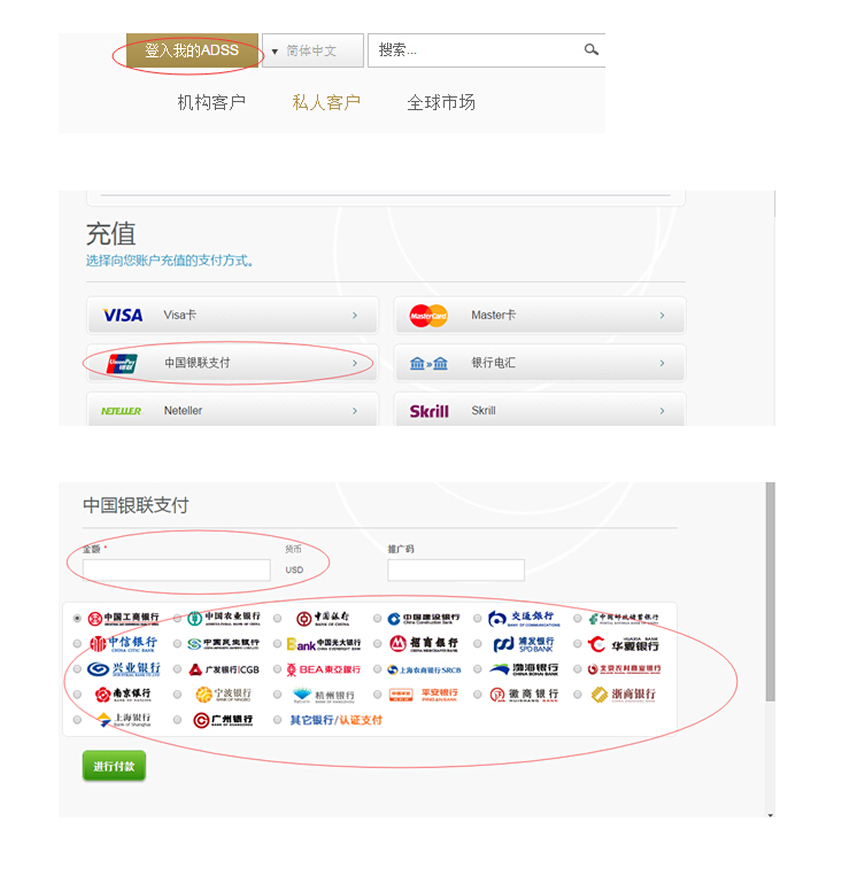Screen dimensions: 850x884
Task: Click the 渤海银行 bank logo
Action: (524, 669)
